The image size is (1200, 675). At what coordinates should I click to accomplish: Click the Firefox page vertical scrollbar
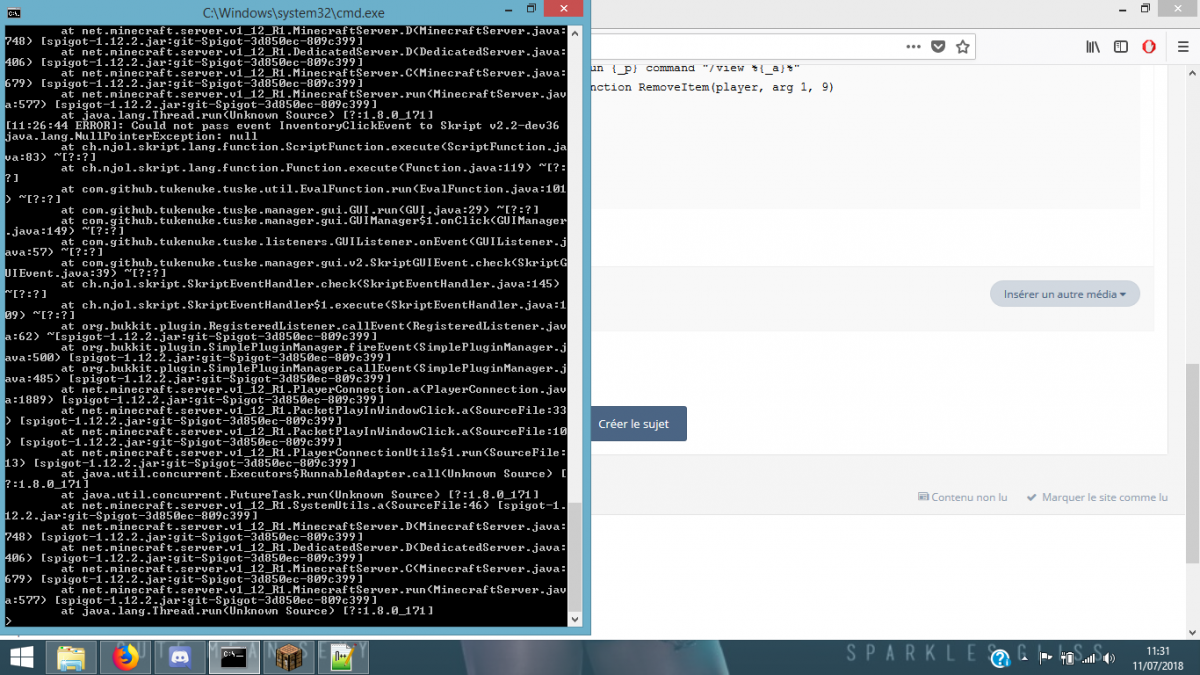pyautogui.click(x=1192, y=463)
